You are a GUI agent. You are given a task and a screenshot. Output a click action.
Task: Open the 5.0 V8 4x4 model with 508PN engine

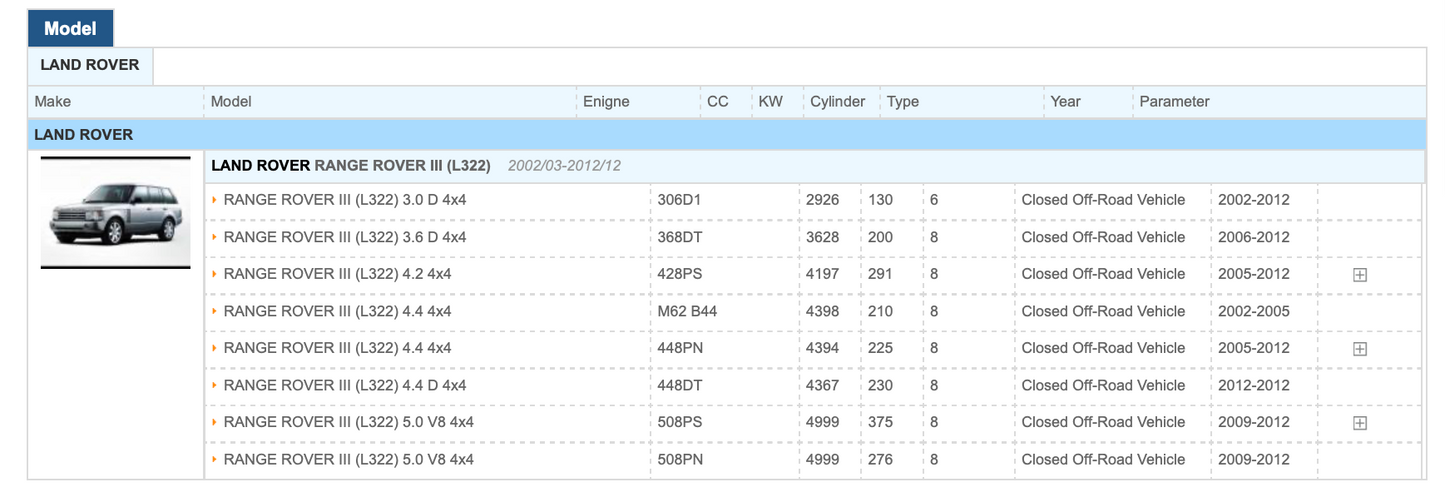[x=349, y=459]
